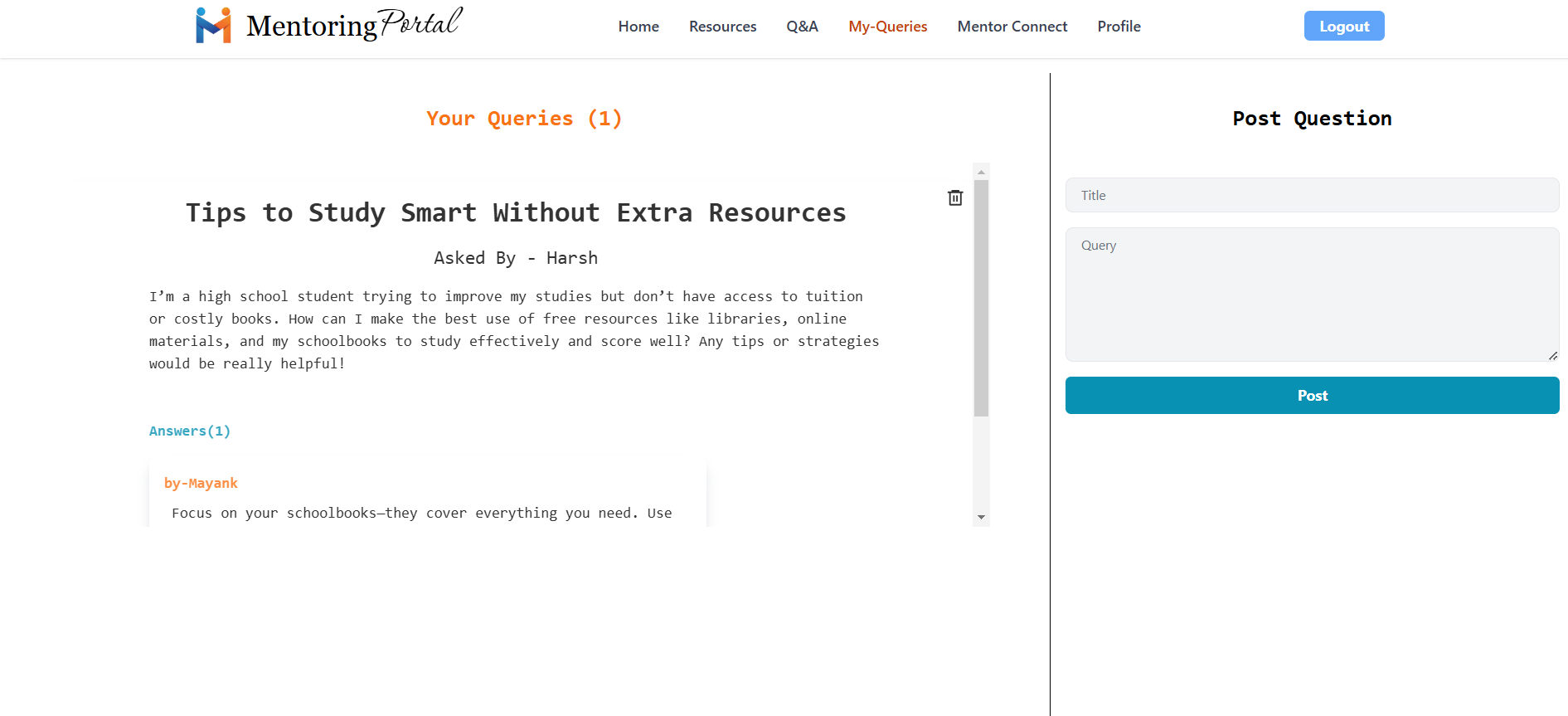This screenshot has width=1568, height=716.
Task: Submit the question with the Post button
Action: pyautogui.click(x=1312, y=396)
